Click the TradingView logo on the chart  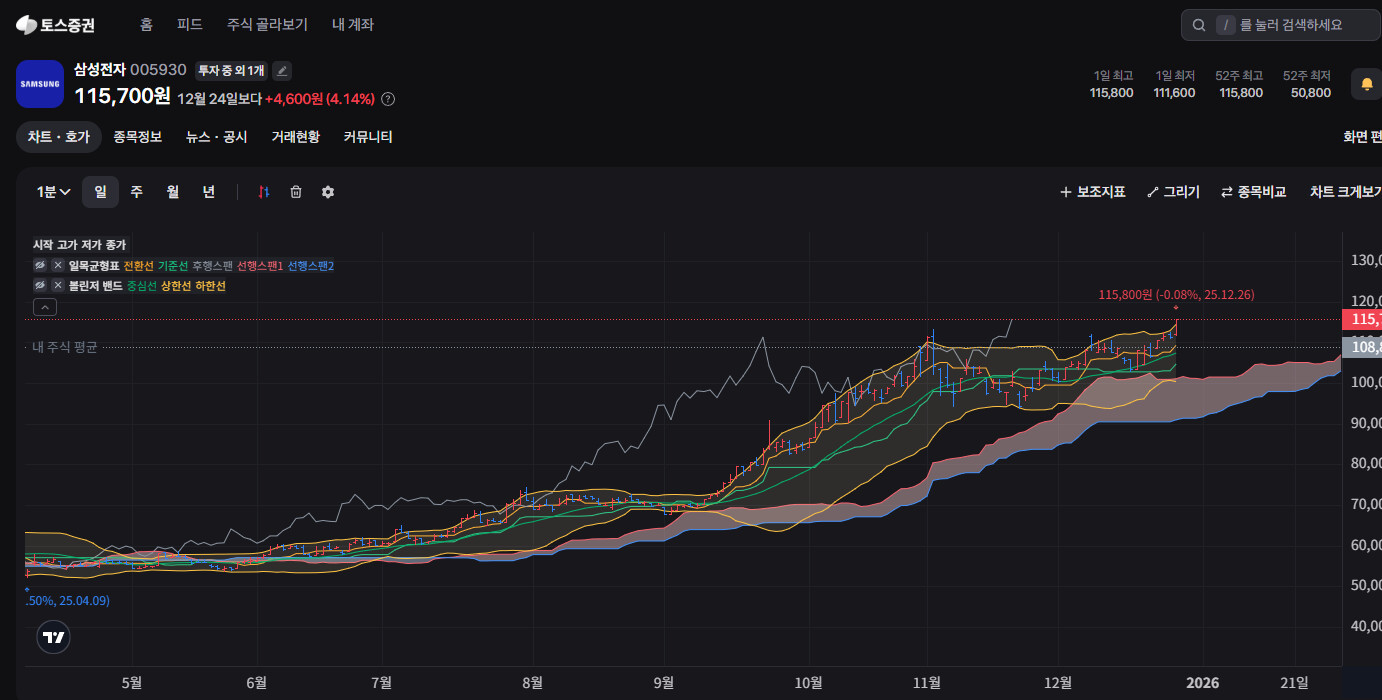pos(54,637)
